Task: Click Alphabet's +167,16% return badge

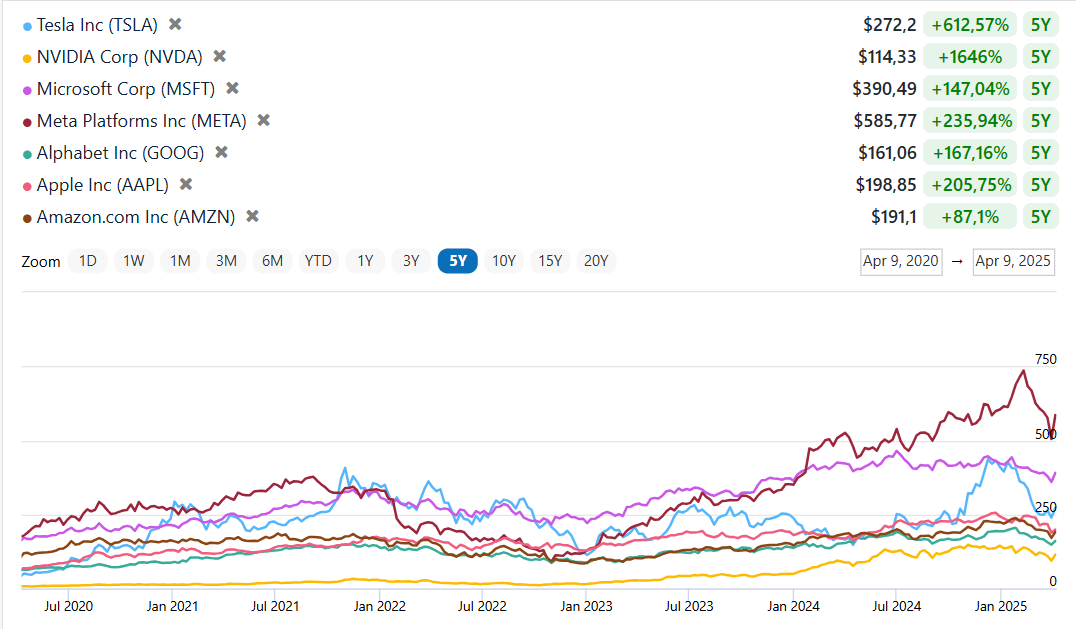Action: coord(970,152)
